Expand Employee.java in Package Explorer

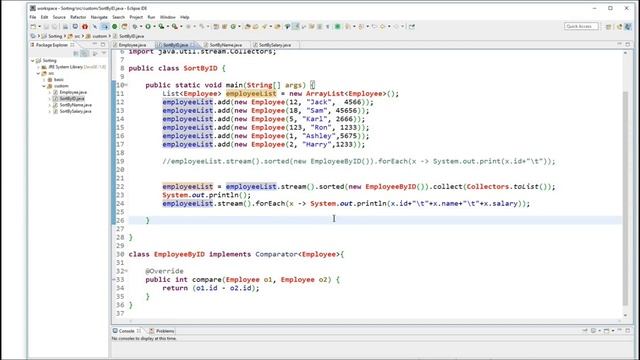tap(50, 92)
